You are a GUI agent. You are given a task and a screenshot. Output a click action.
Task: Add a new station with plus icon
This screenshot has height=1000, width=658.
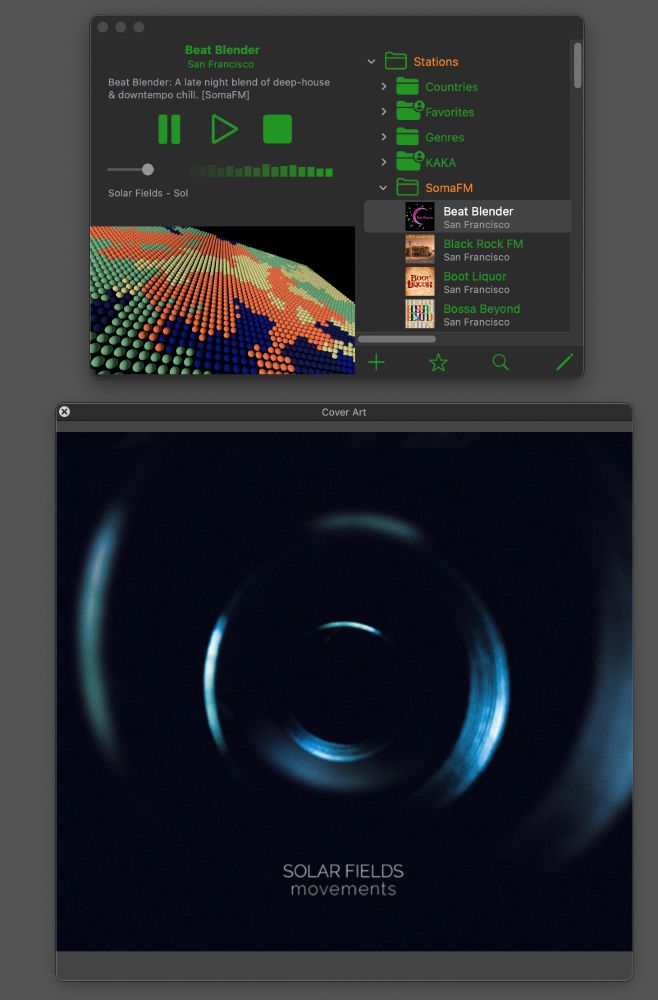pos(376,363)
